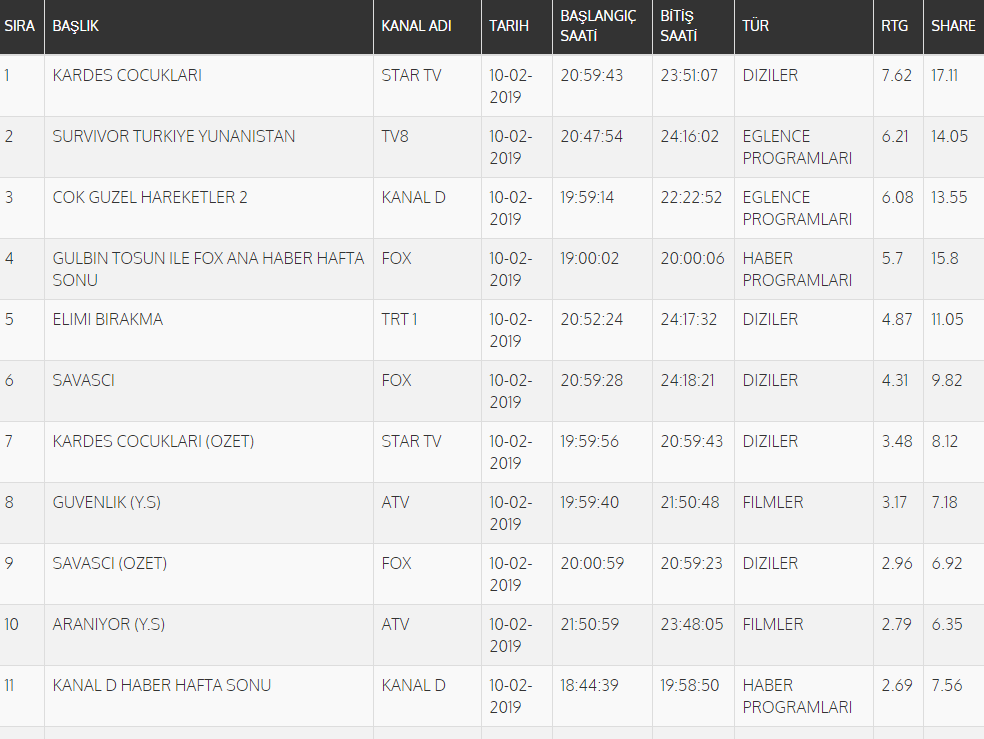The image size is (984, 739).
Task: Click the RTG column header
Action: coord(895,26)
